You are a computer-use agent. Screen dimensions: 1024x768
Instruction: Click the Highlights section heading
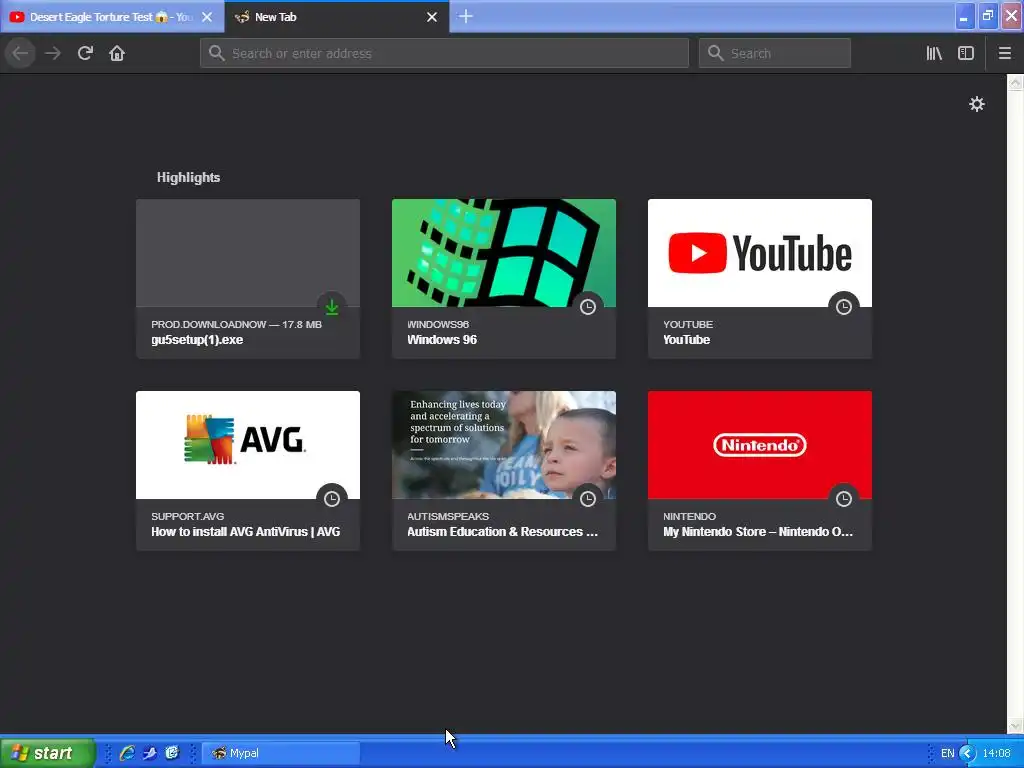pos(188,178)
